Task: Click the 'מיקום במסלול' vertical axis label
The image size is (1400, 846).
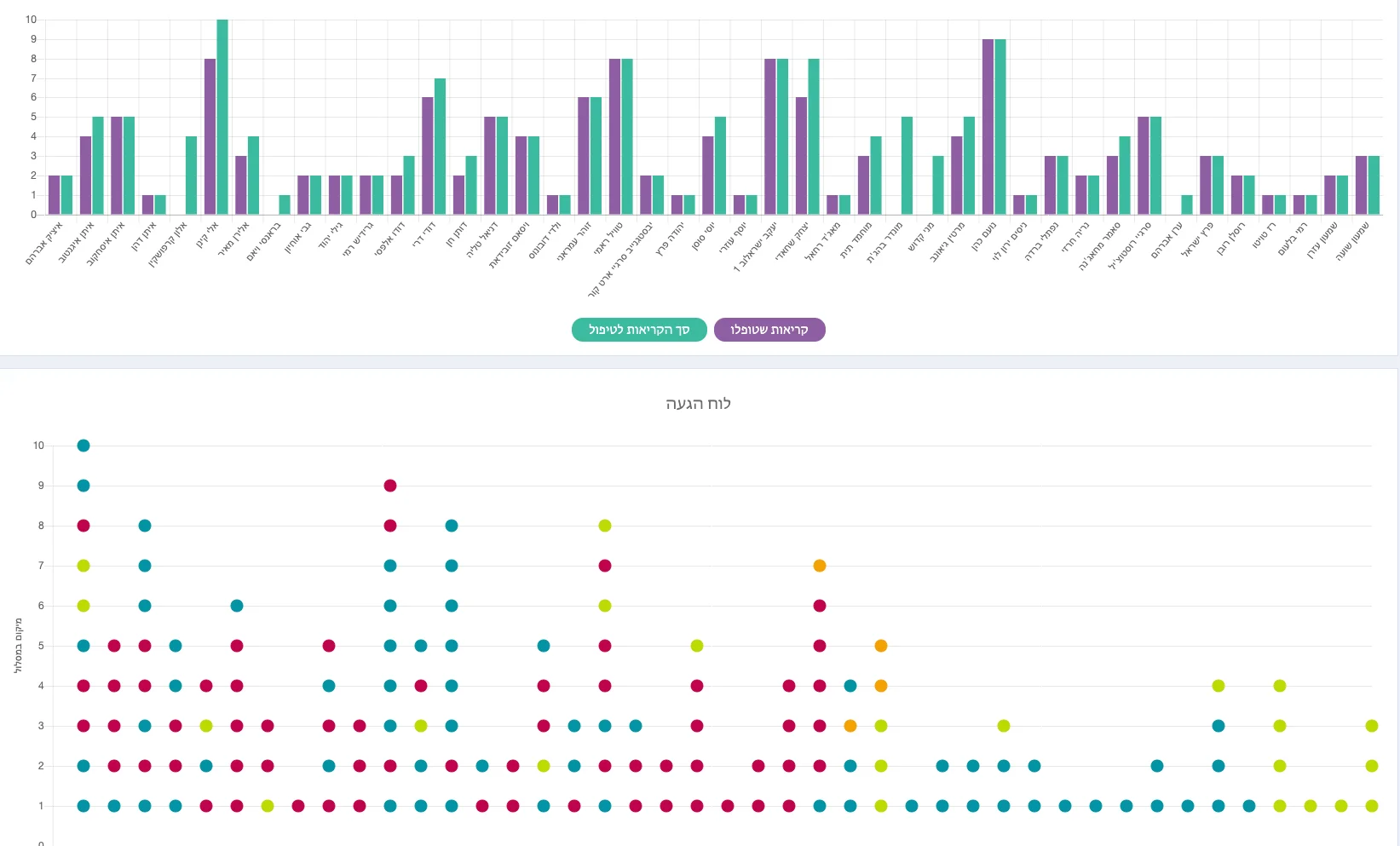Action: point(19,646)
